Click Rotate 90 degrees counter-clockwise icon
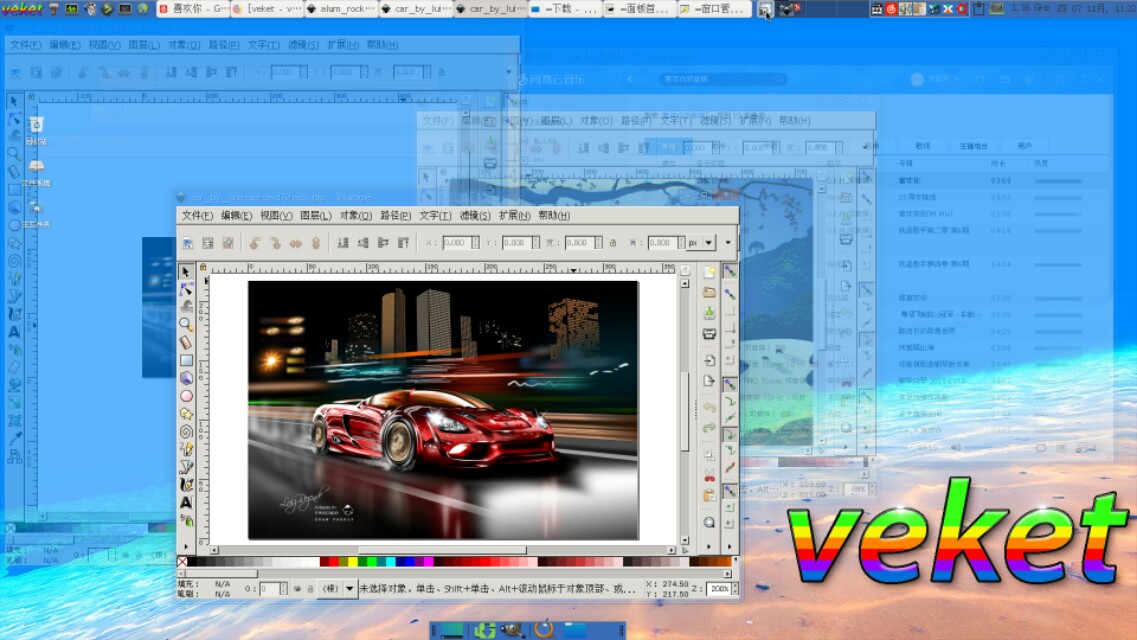Screen dimensions: 1137x640 (x=255, y=243)
